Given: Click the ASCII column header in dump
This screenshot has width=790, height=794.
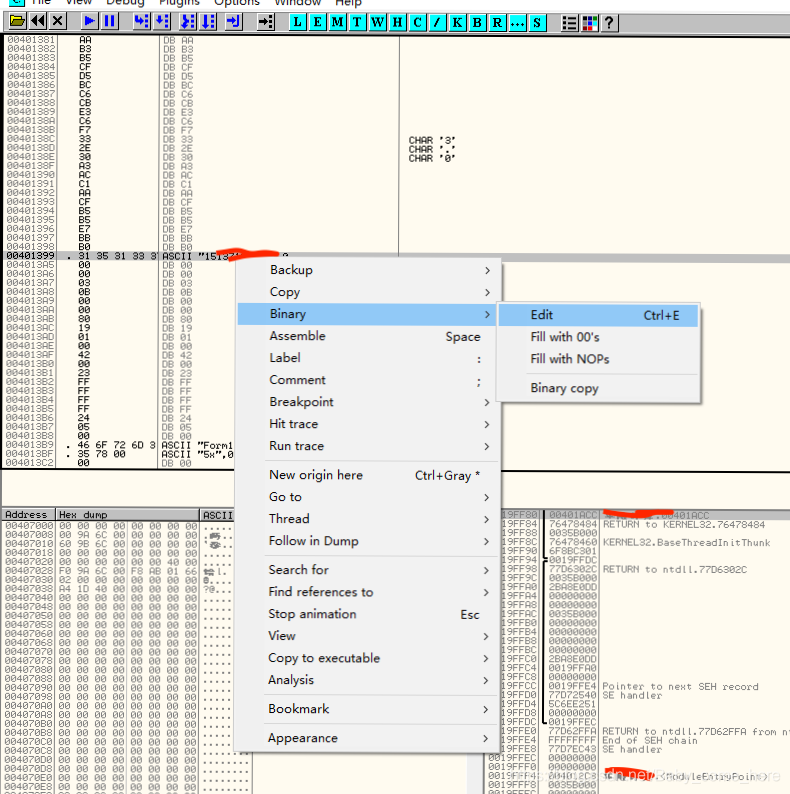Looking at the screenshot, I should pyautogui.click(x=218, y=515).
